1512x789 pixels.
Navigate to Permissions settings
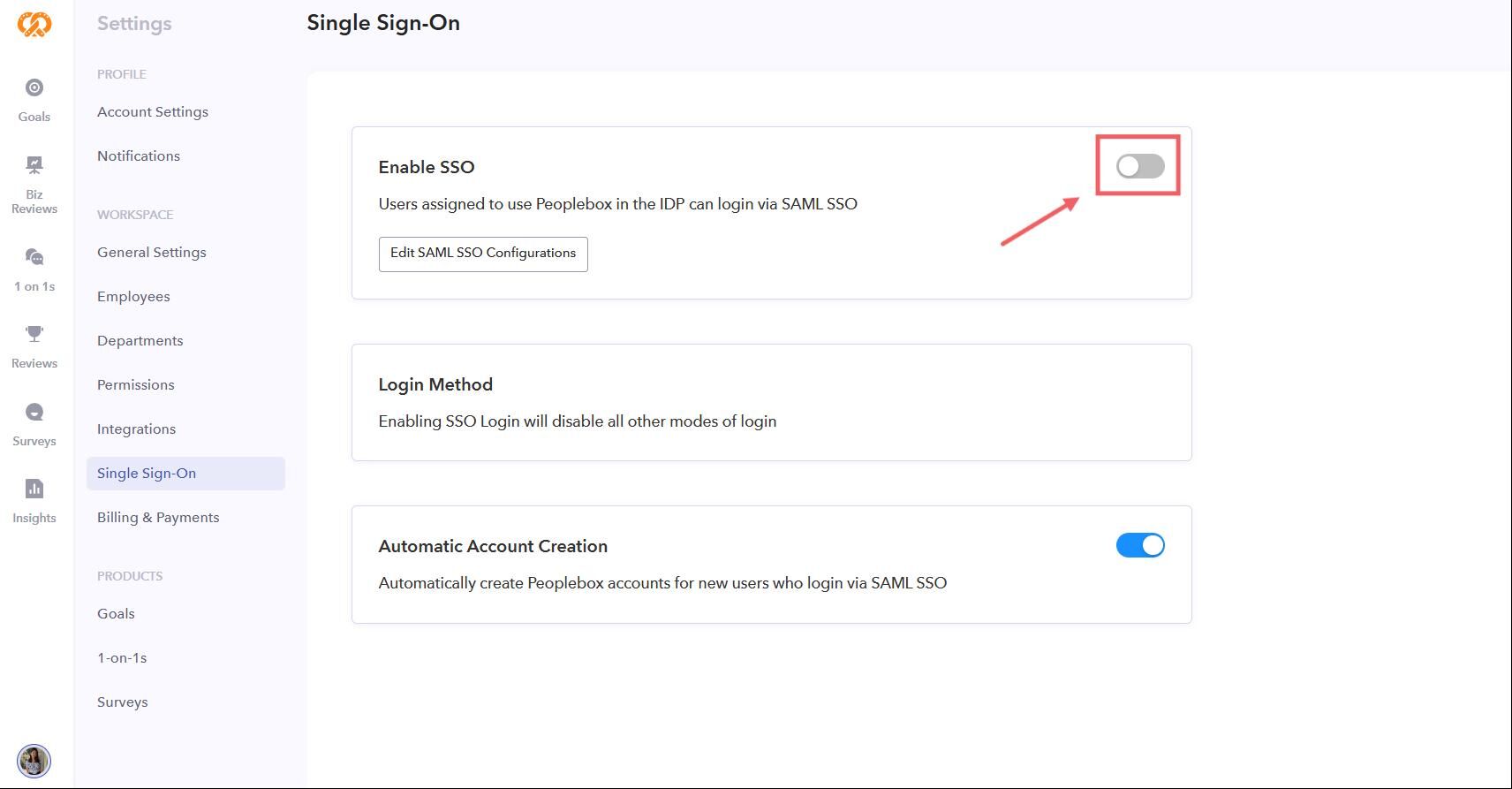click(x=136, y=385)
